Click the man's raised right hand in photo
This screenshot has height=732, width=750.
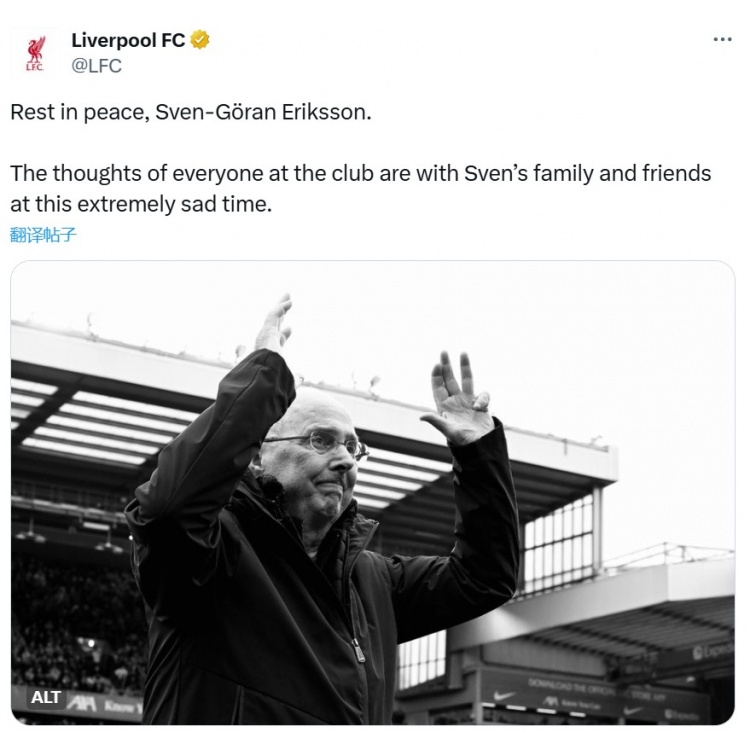pyautogui.click(x=273, y=325)
